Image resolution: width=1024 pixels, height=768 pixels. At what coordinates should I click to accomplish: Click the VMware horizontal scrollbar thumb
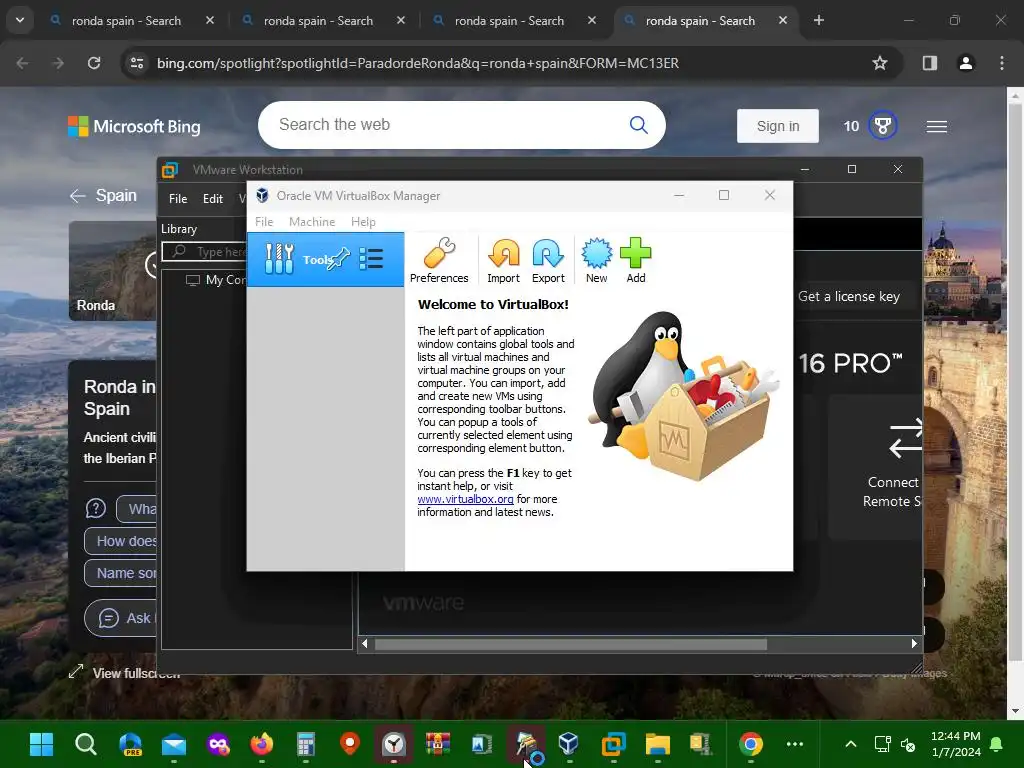pos(570,644)
